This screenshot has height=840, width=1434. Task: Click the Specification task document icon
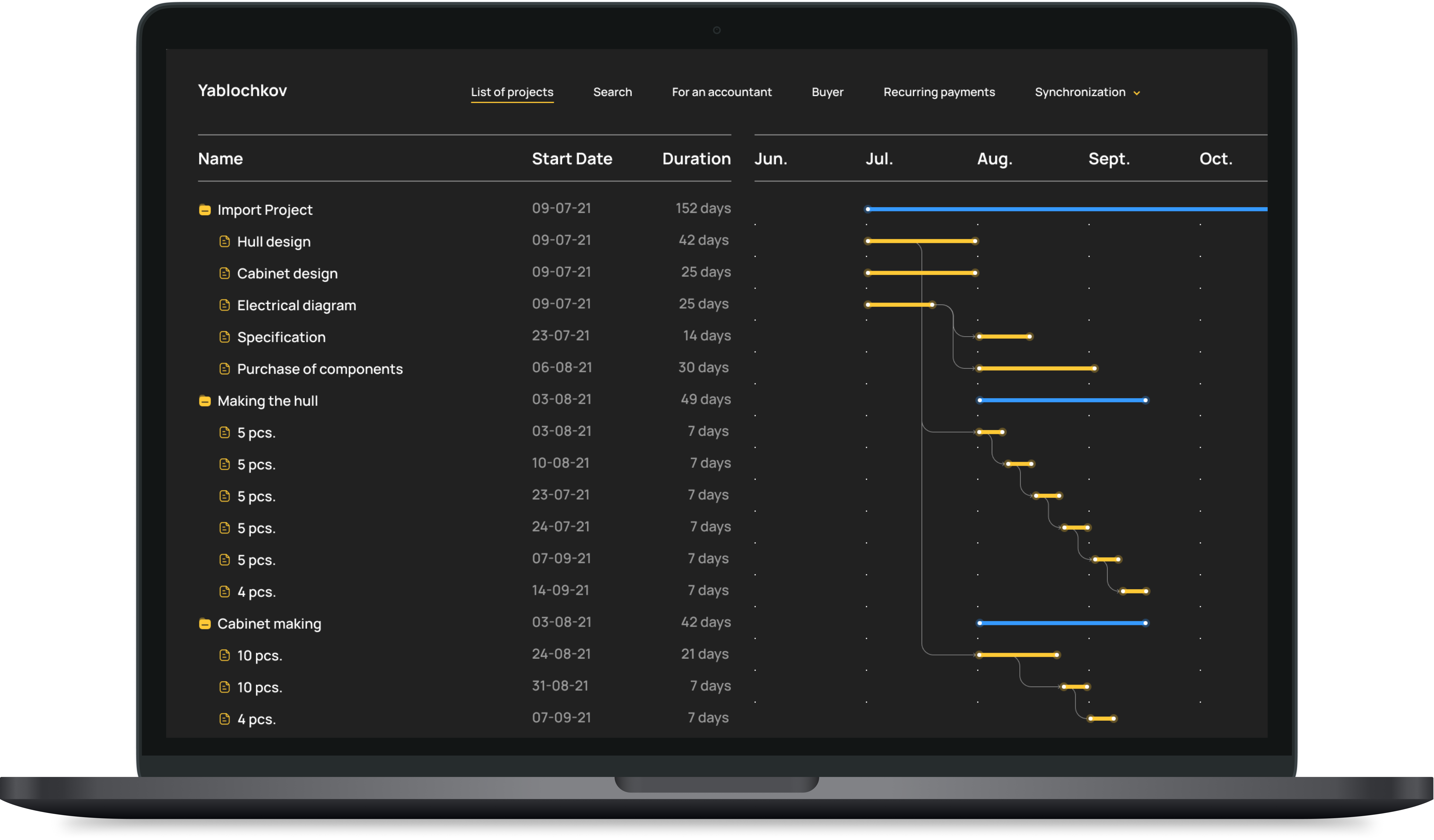[225, 337]
